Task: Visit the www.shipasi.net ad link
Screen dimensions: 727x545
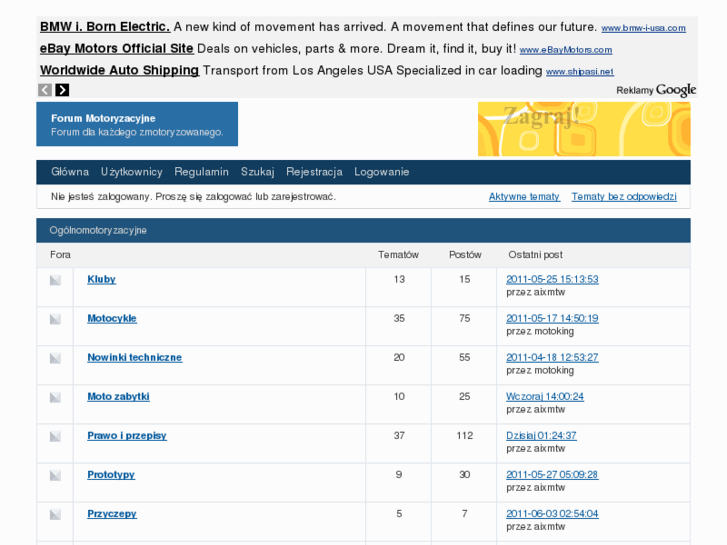Action: pyautogui.click(x=580, y=72)
